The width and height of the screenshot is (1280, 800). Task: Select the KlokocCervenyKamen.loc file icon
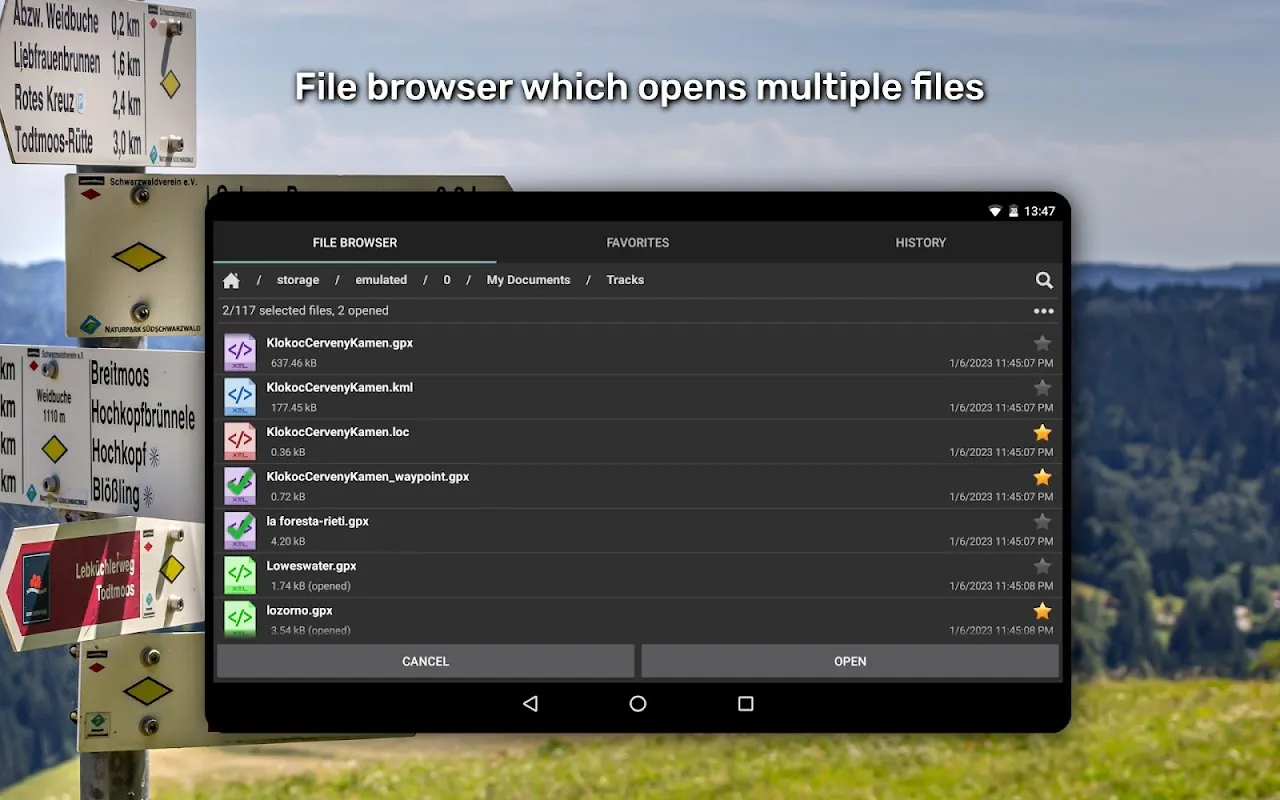(240, 441)
